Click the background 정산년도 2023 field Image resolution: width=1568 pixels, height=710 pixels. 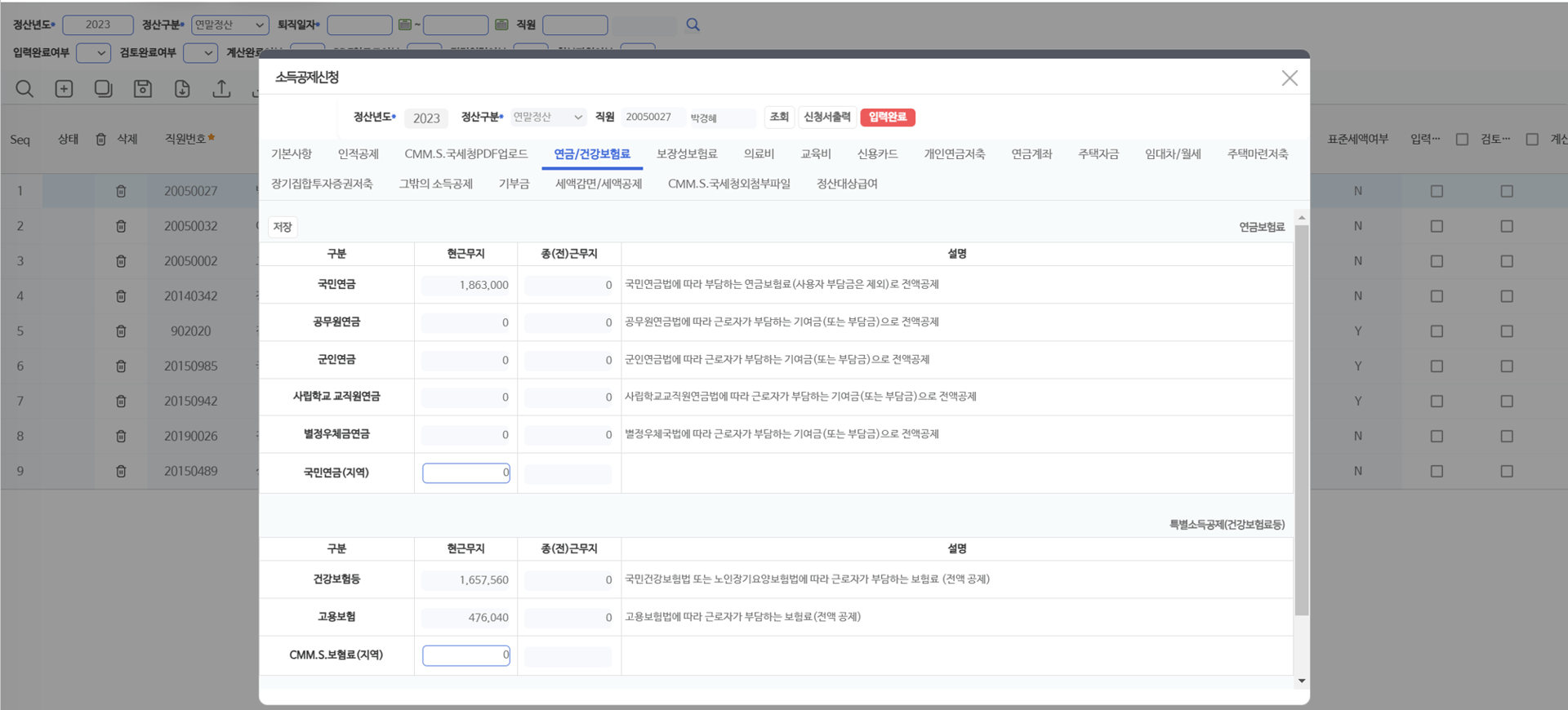point(98,24)
